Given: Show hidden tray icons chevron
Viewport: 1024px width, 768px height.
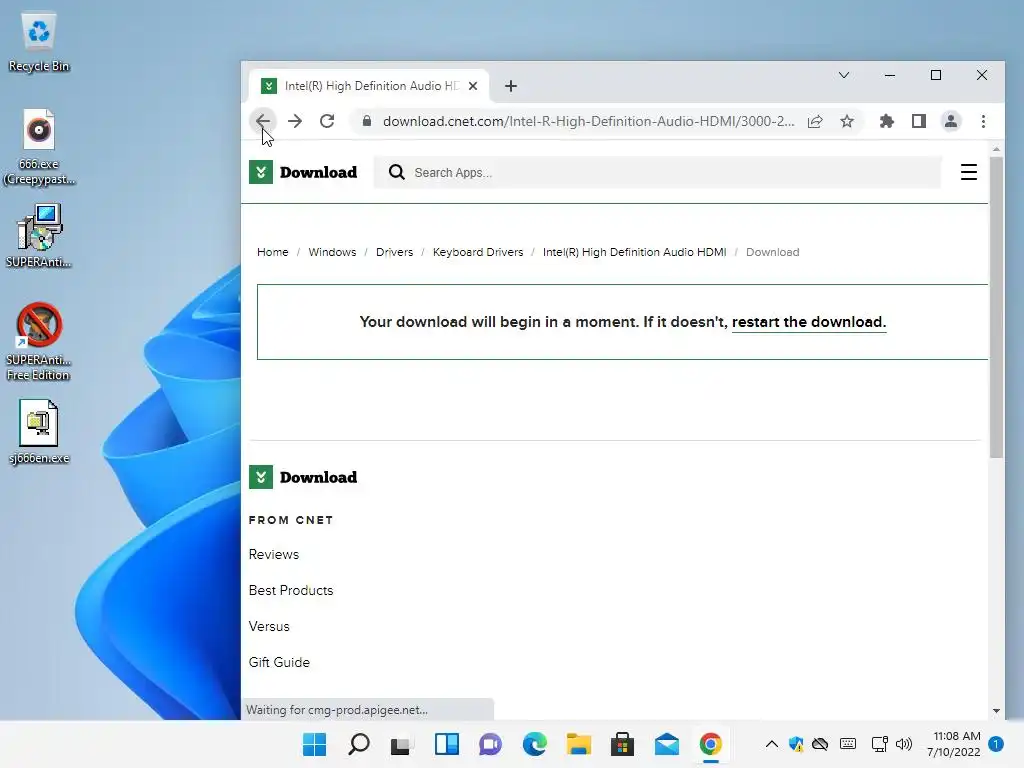Looking at the screenshot, I should [771, 744].
